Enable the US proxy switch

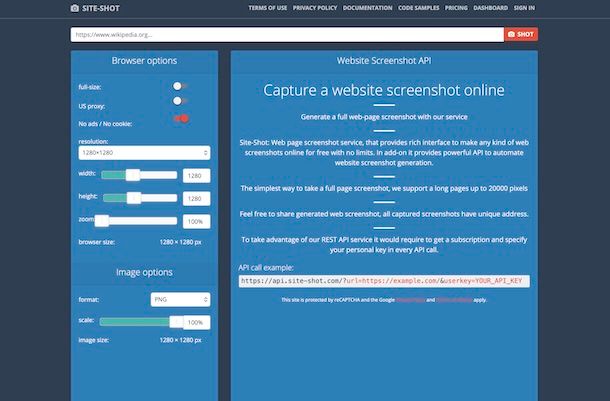tap(180, 101)
